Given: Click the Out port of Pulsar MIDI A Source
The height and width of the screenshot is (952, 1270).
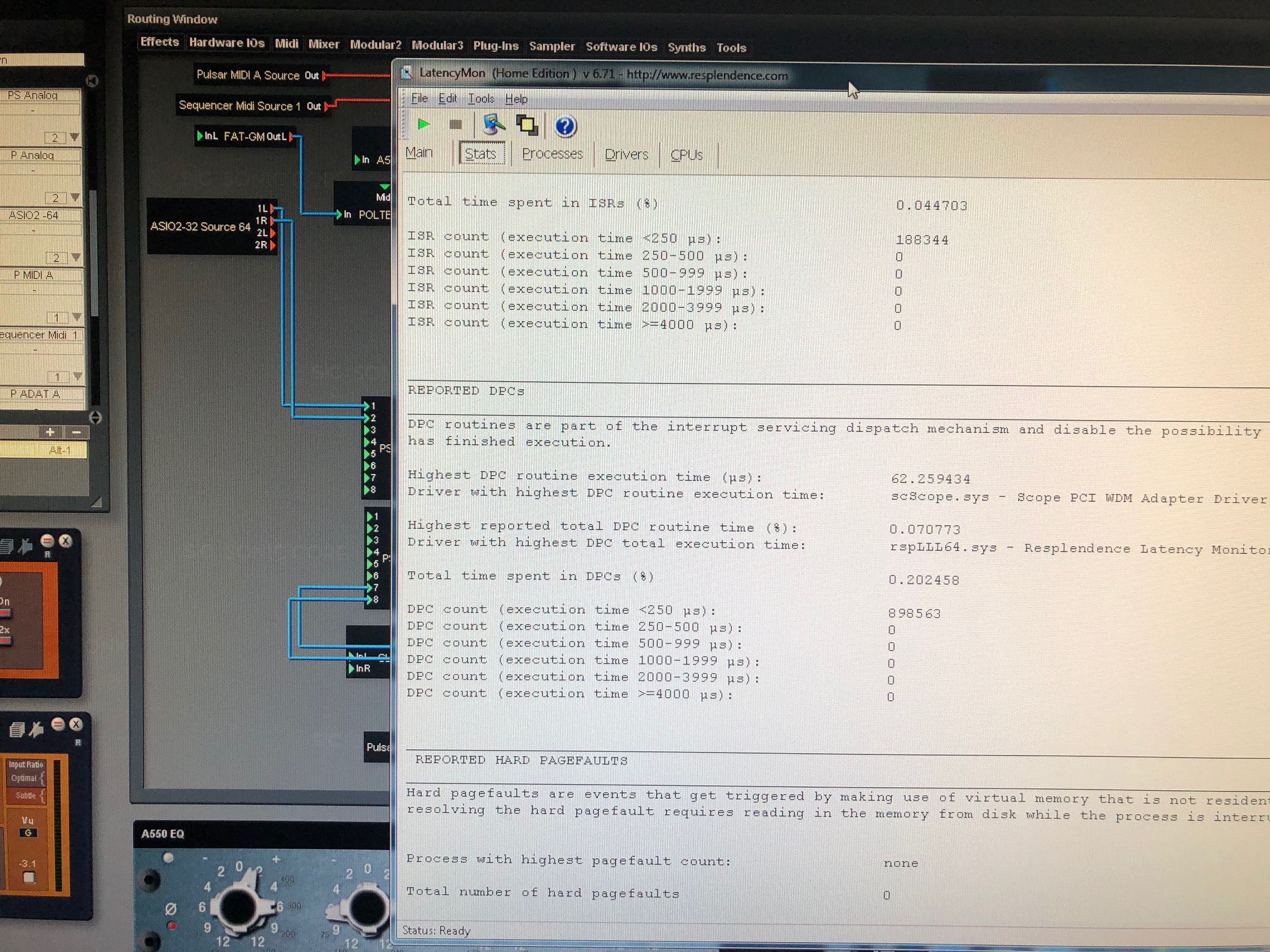Looking at the screenshot, I should tap(324, 76).
